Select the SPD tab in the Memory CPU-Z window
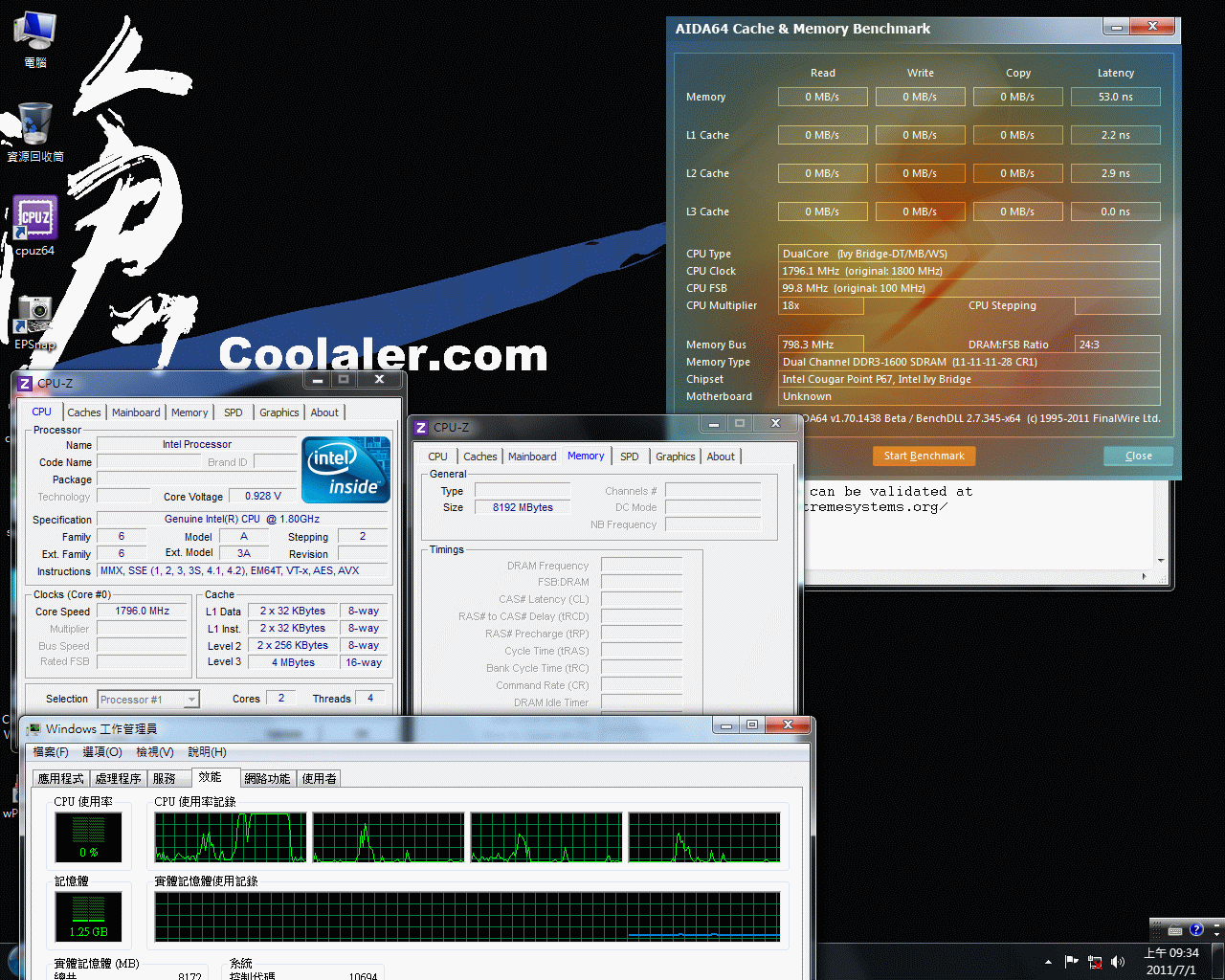1225x980 pixels. click(x=629, y=457)
